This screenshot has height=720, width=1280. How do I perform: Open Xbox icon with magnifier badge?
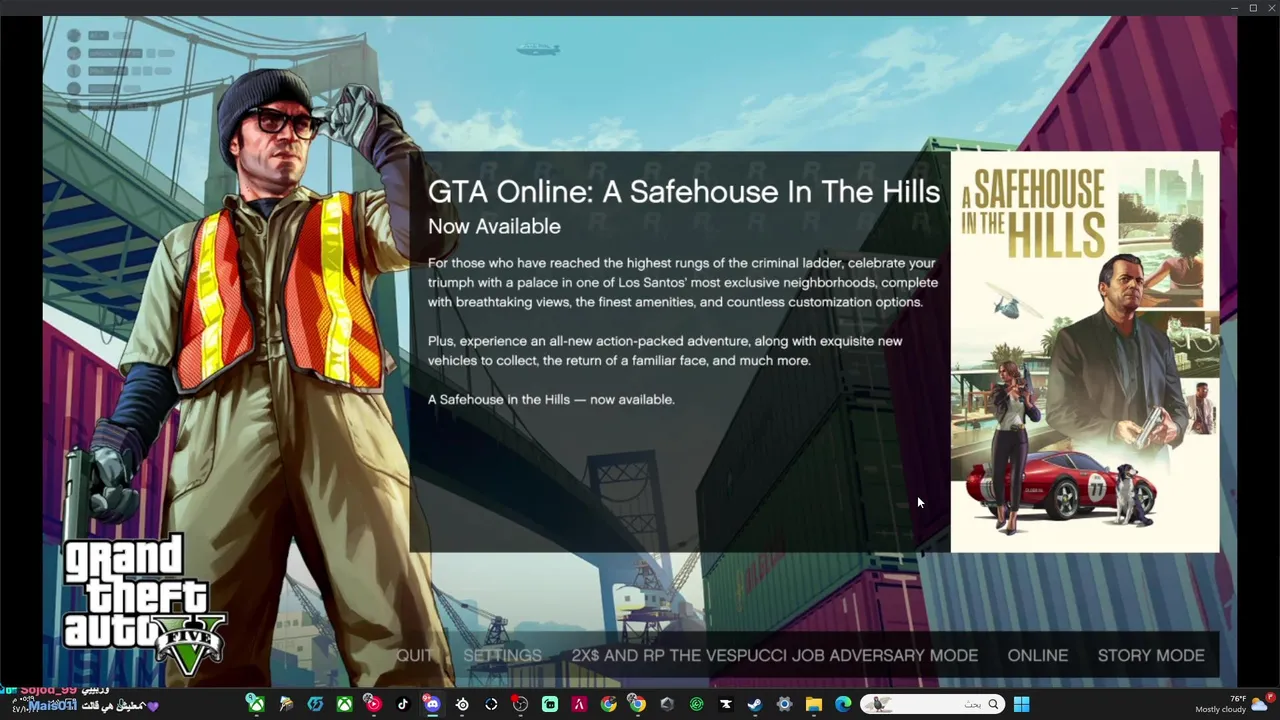[256, 704]
